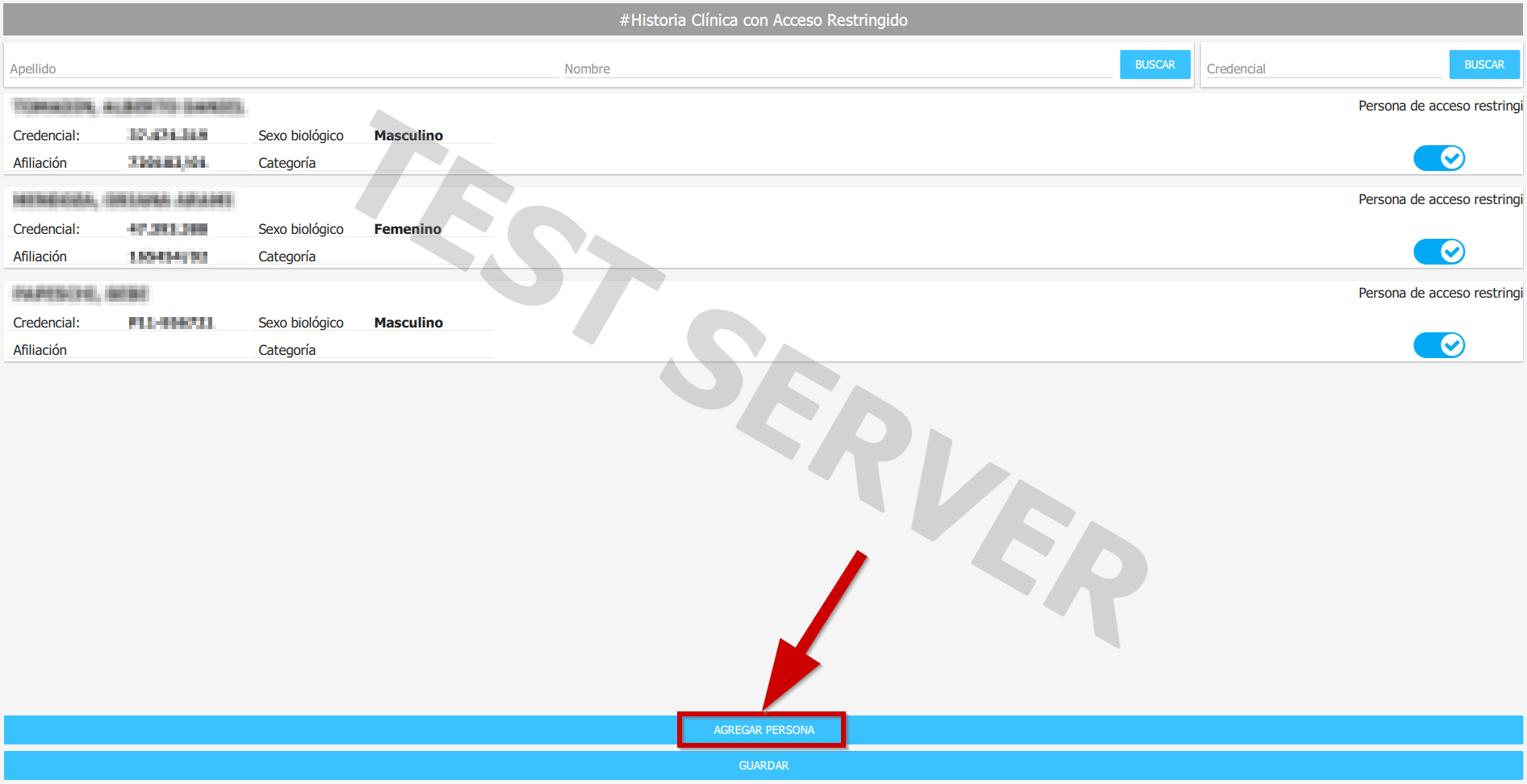Select the third listed person's name
Viewport: 1527px width, 784px height.
coord(81,294)
